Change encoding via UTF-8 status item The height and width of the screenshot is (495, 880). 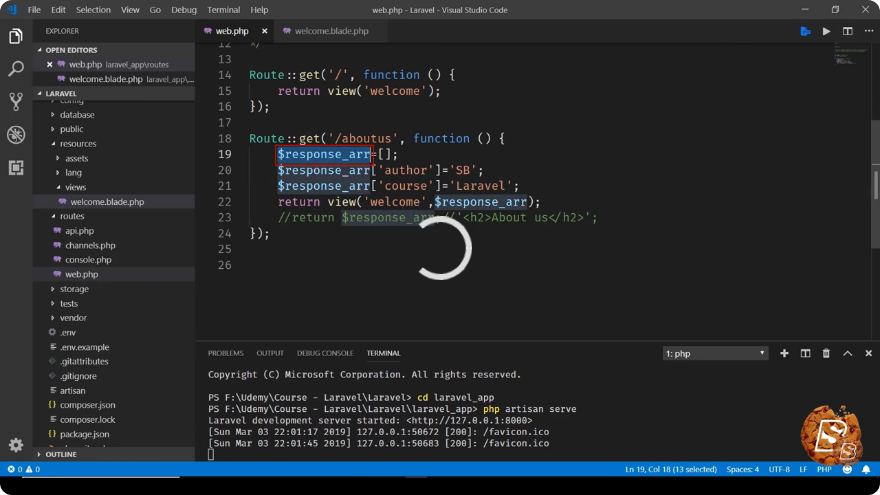[779, 469]
